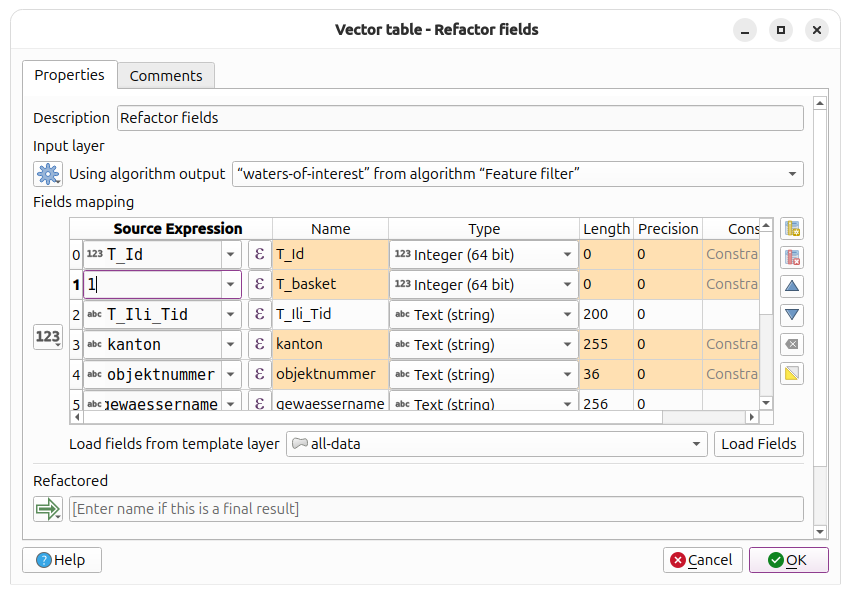The width and height of the screenshot is (851, 595).
Task: Click the Description text field
Action: [460, 118]
